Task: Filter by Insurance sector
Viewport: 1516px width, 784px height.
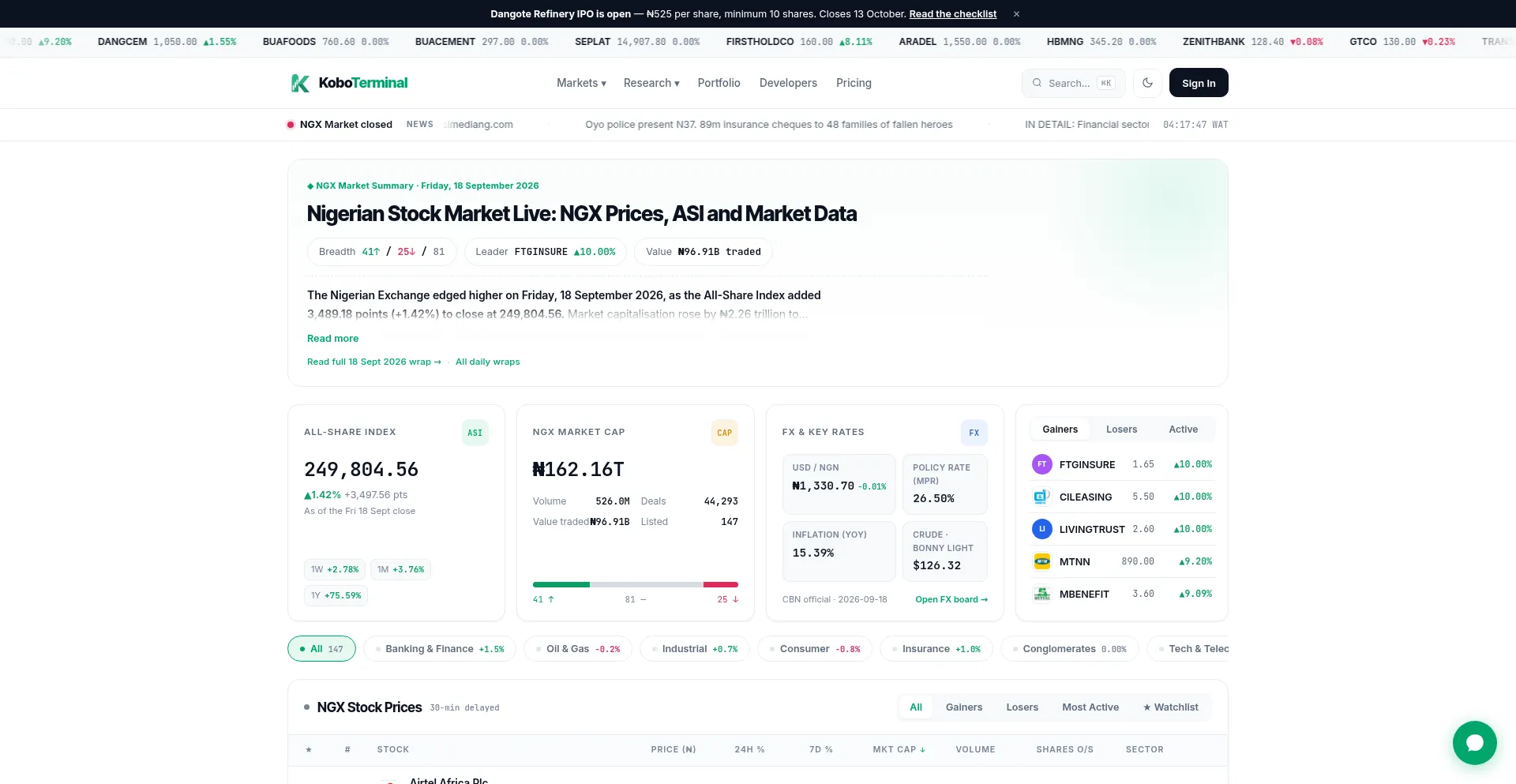Action: point(936,649)
